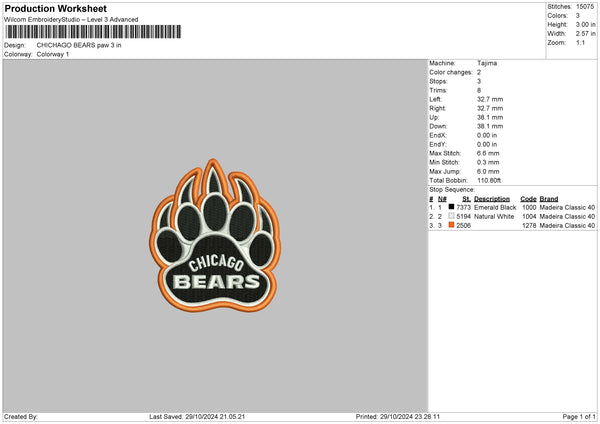This screenshot has width=600, height=424.
Task: Click the 'Last Saved: 29/10/2024' footer text
Action: pos(197,417)
